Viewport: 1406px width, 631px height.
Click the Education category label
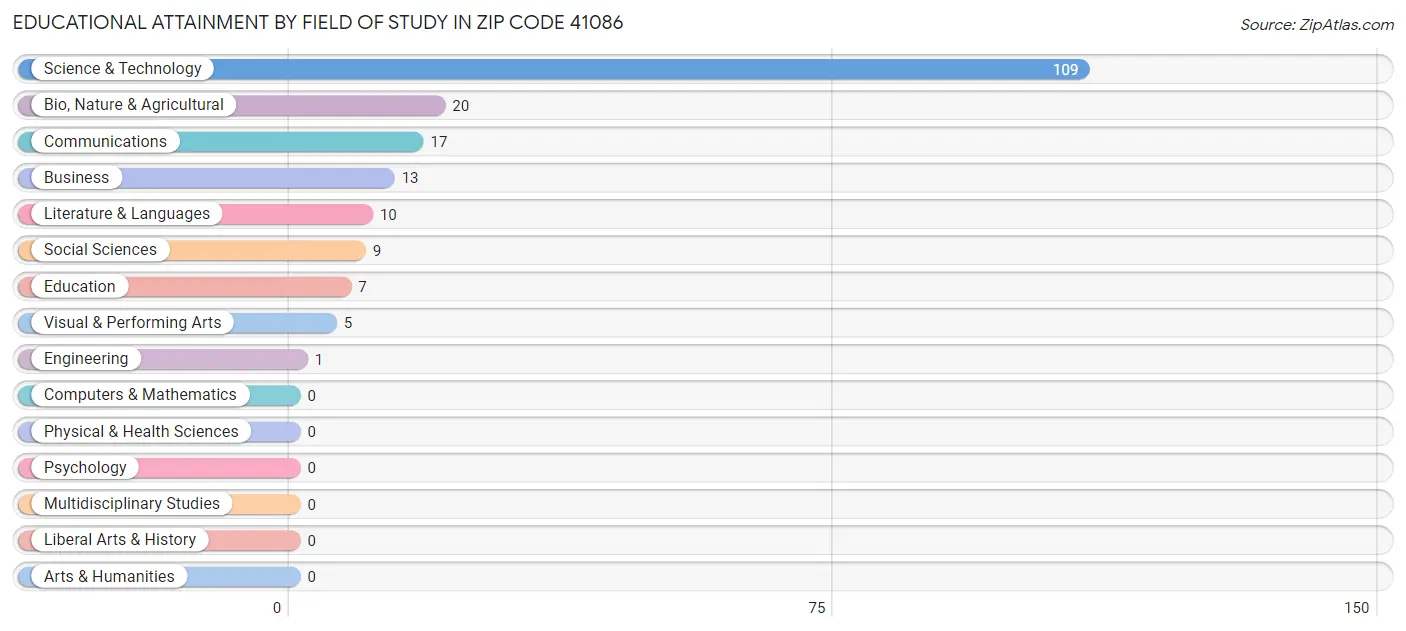click(x=80, y=286)
